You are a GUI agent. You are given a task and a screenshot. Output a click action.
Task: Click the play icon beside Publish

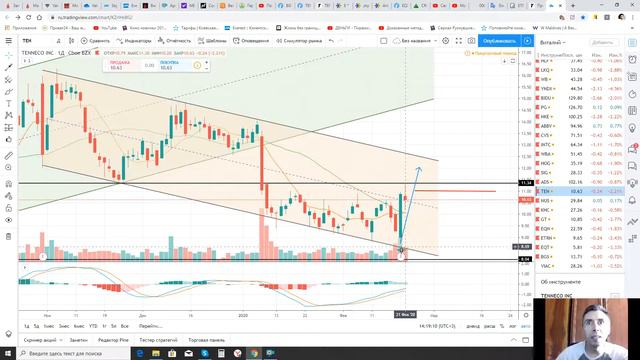pyautogui.click(x=527, y=41)
